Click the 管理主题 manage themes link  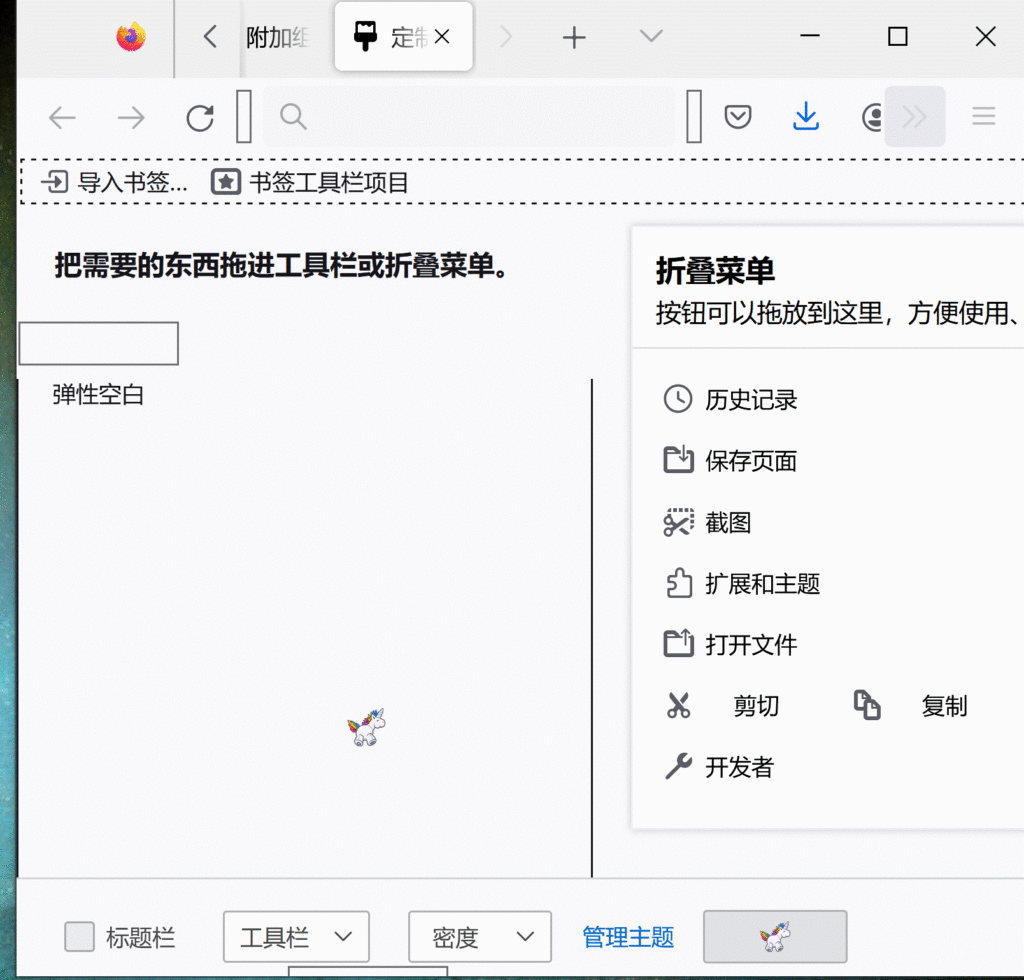pyautogui.click(x=627, y=937)
